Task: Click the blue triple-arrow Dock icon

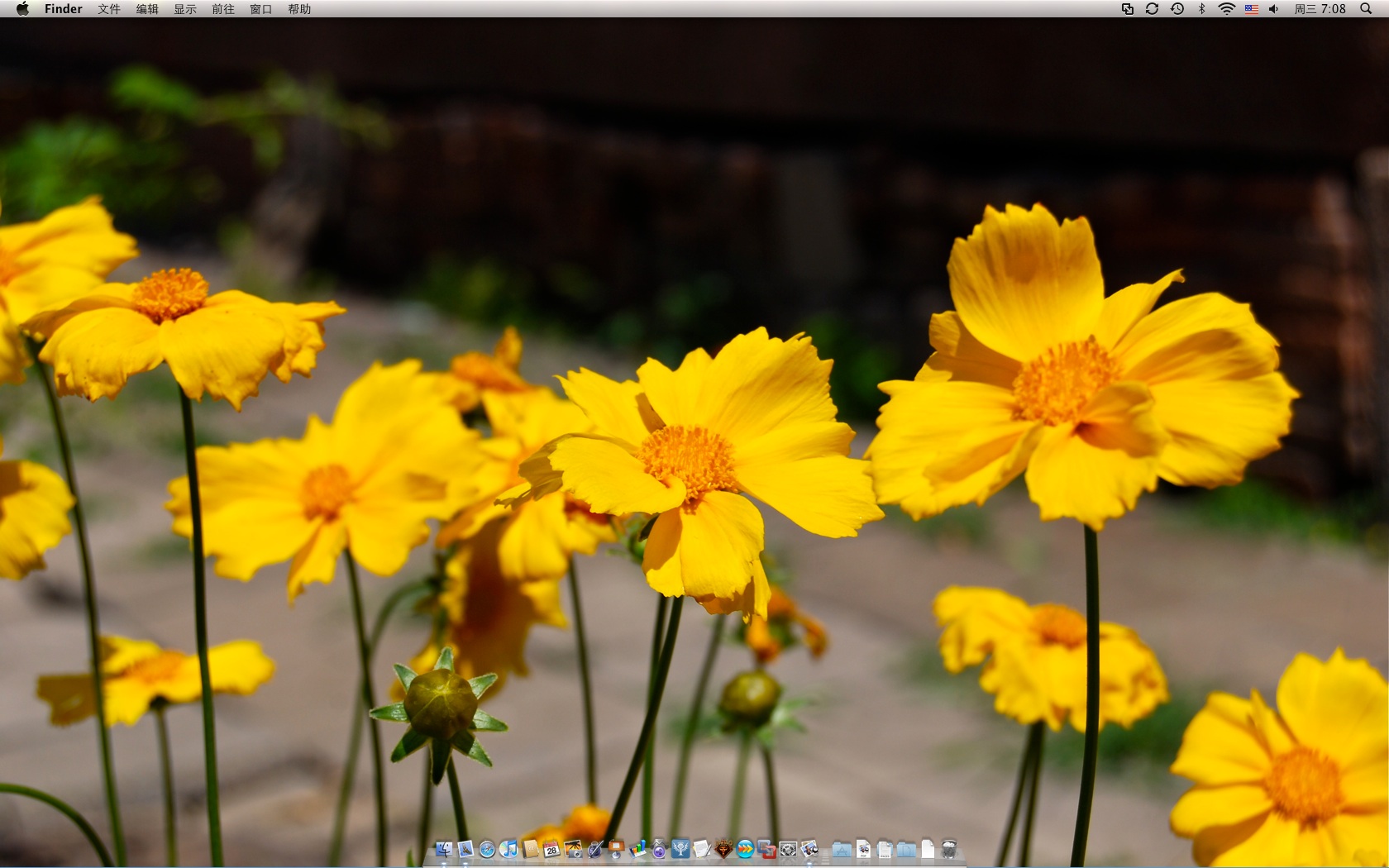Action: point(745,849)
